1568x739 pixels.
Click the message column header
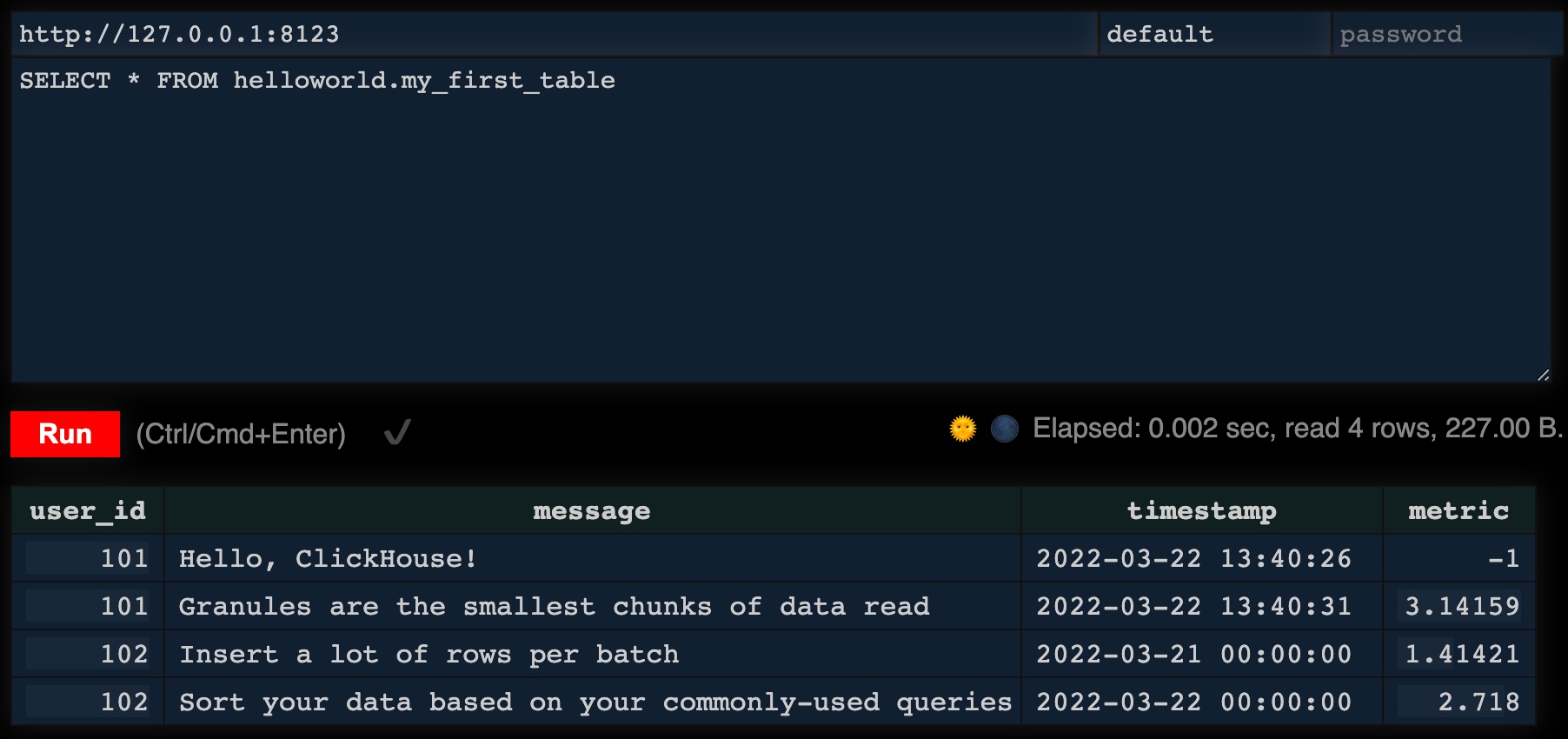(592, 510)
